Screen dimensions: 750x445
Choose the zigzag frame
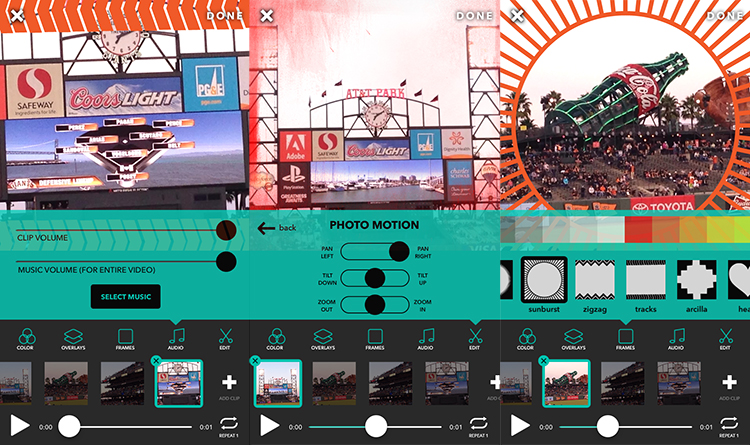point(595,280)
